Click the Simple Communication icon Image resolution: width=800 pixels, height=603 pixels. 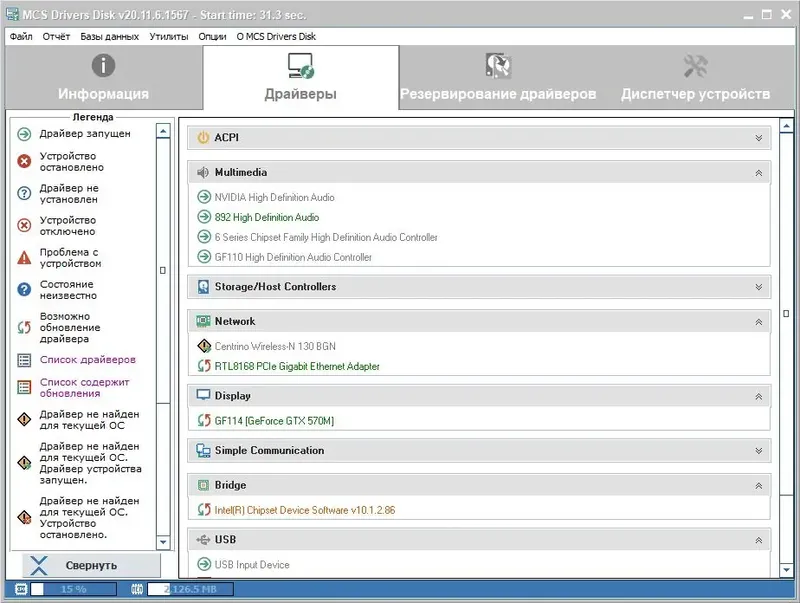tap(203, 450)
